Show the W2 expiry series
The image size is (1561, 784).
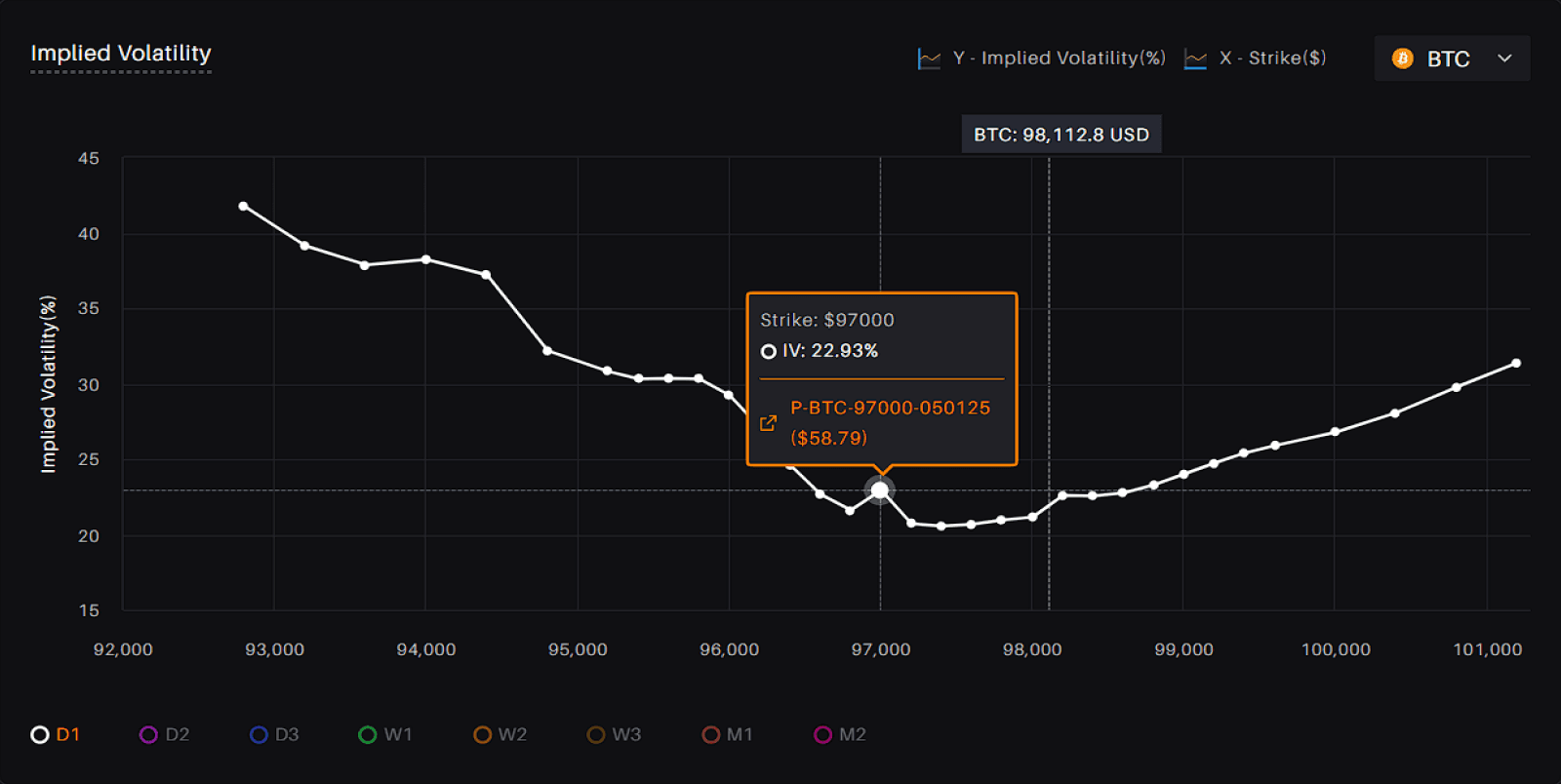500,734
